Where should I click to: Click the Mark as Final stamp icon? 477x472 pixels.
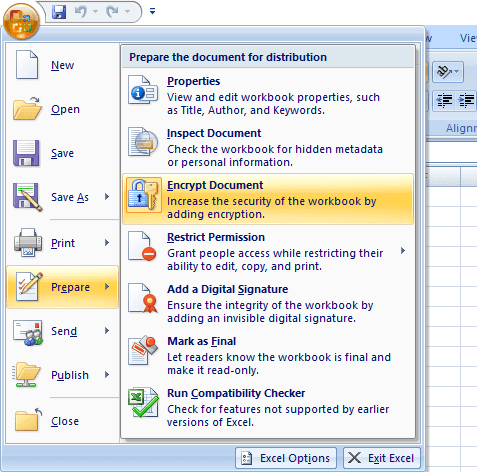(x=143, y=350)
